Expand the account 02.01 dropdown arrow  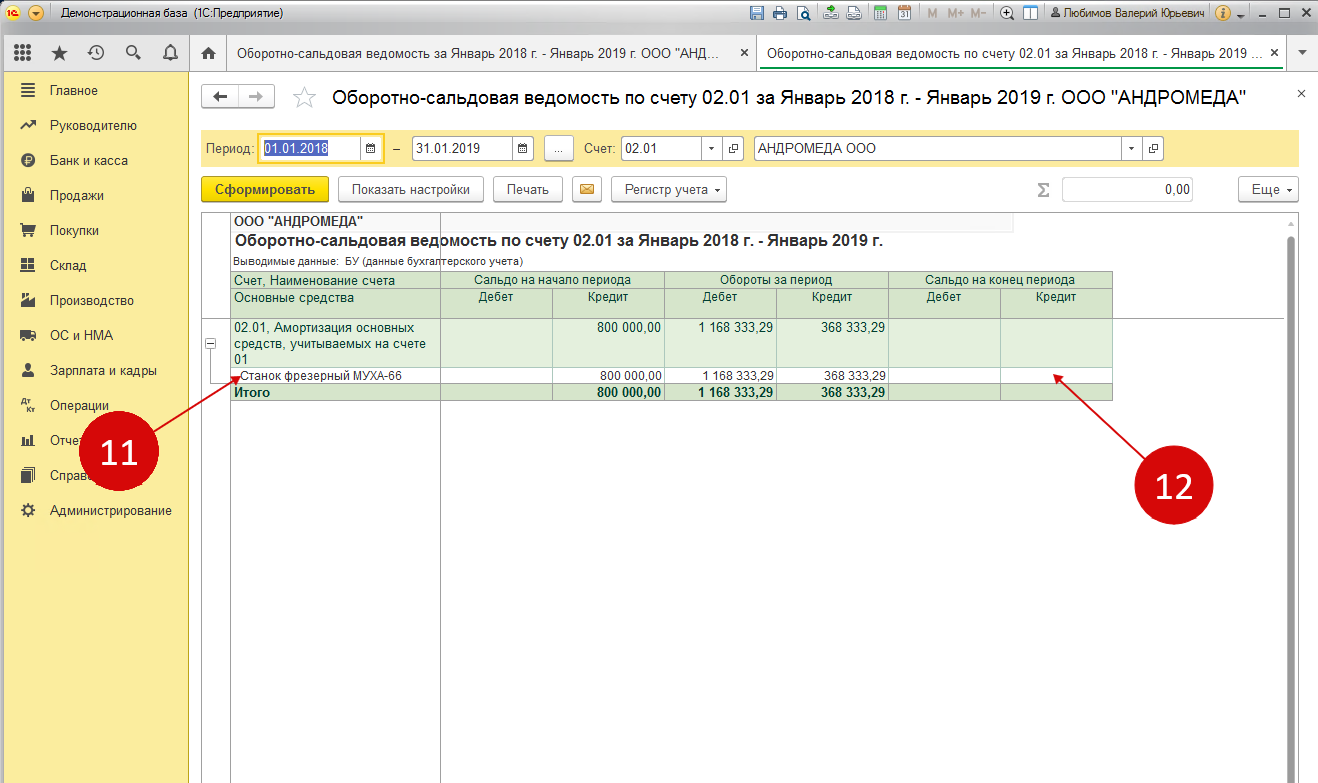pyautogui.click(x=711, y=148)
